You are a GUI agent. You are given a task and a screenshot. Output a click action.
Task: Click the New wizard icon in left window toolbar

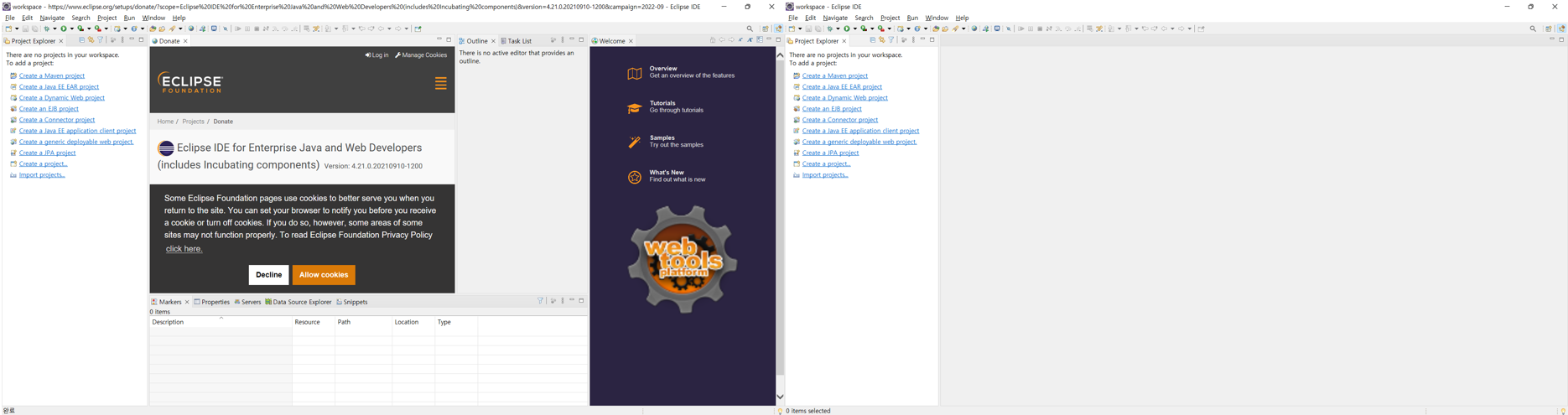pyautogui.click(x=8, y=29)
